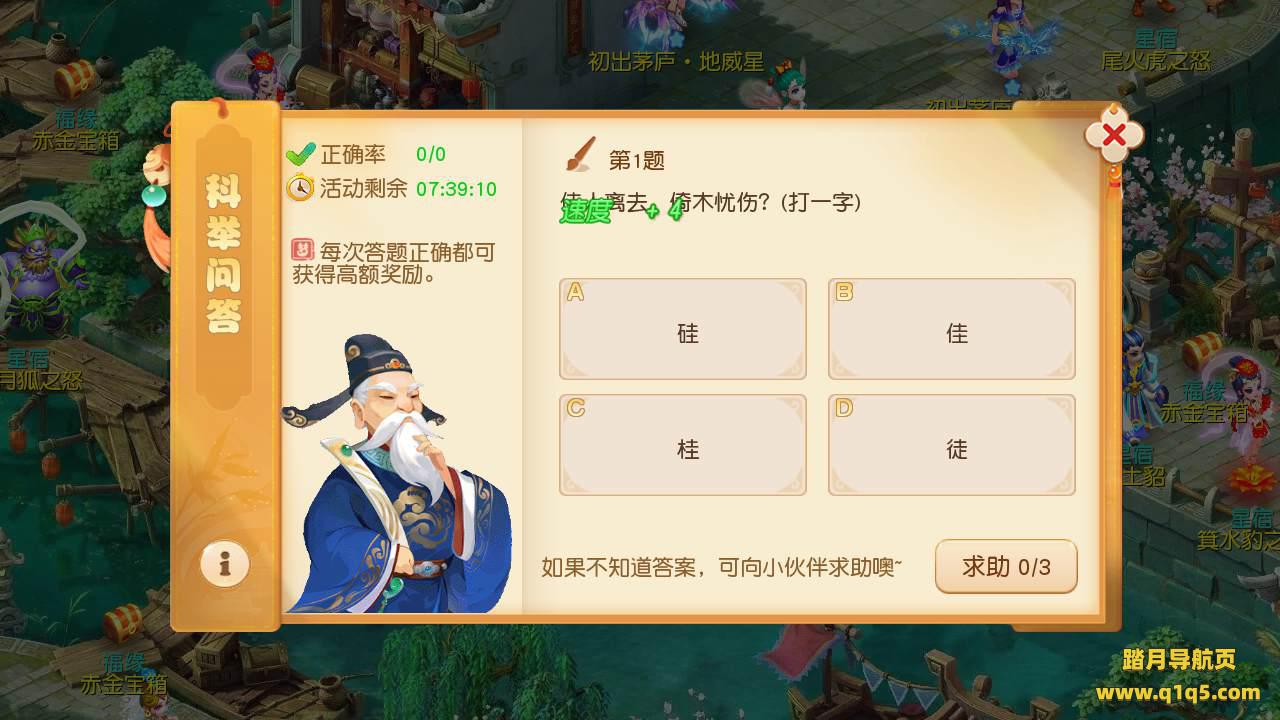Screen dimensions: 1280x720
Task: Choose answer B 佳
Action: pos(952,329)
